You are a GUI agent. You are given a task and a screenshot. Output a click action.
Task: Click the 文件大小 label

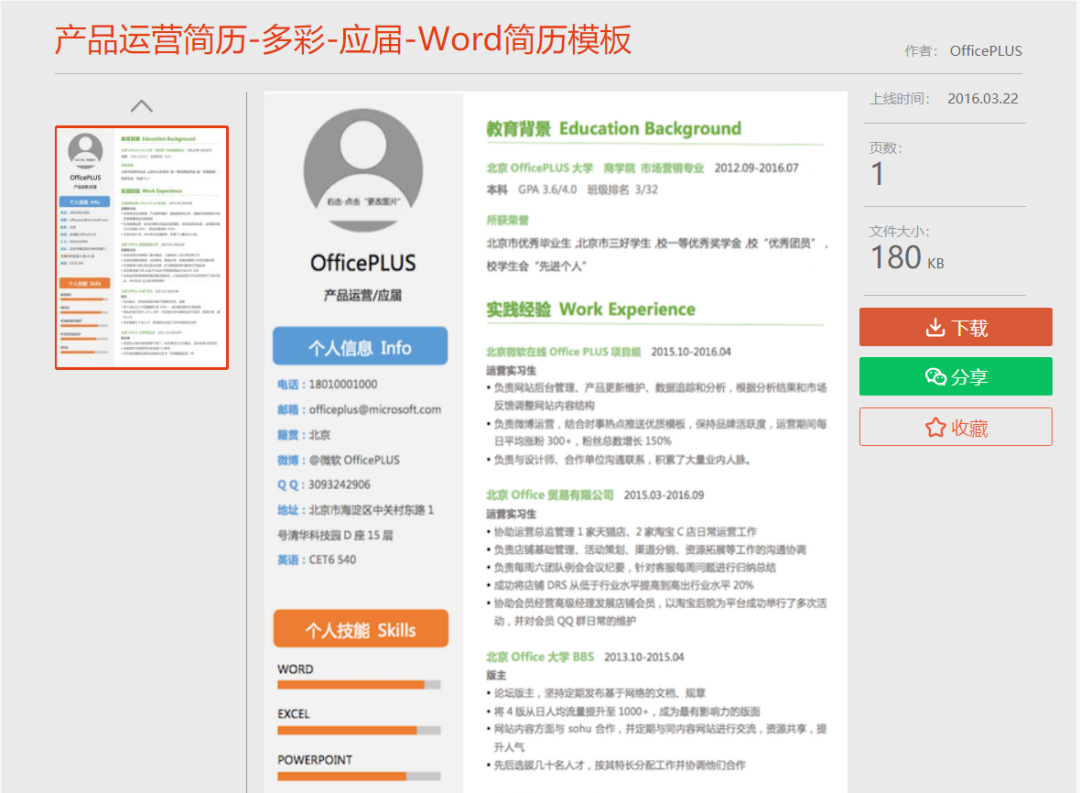(900, 231)
